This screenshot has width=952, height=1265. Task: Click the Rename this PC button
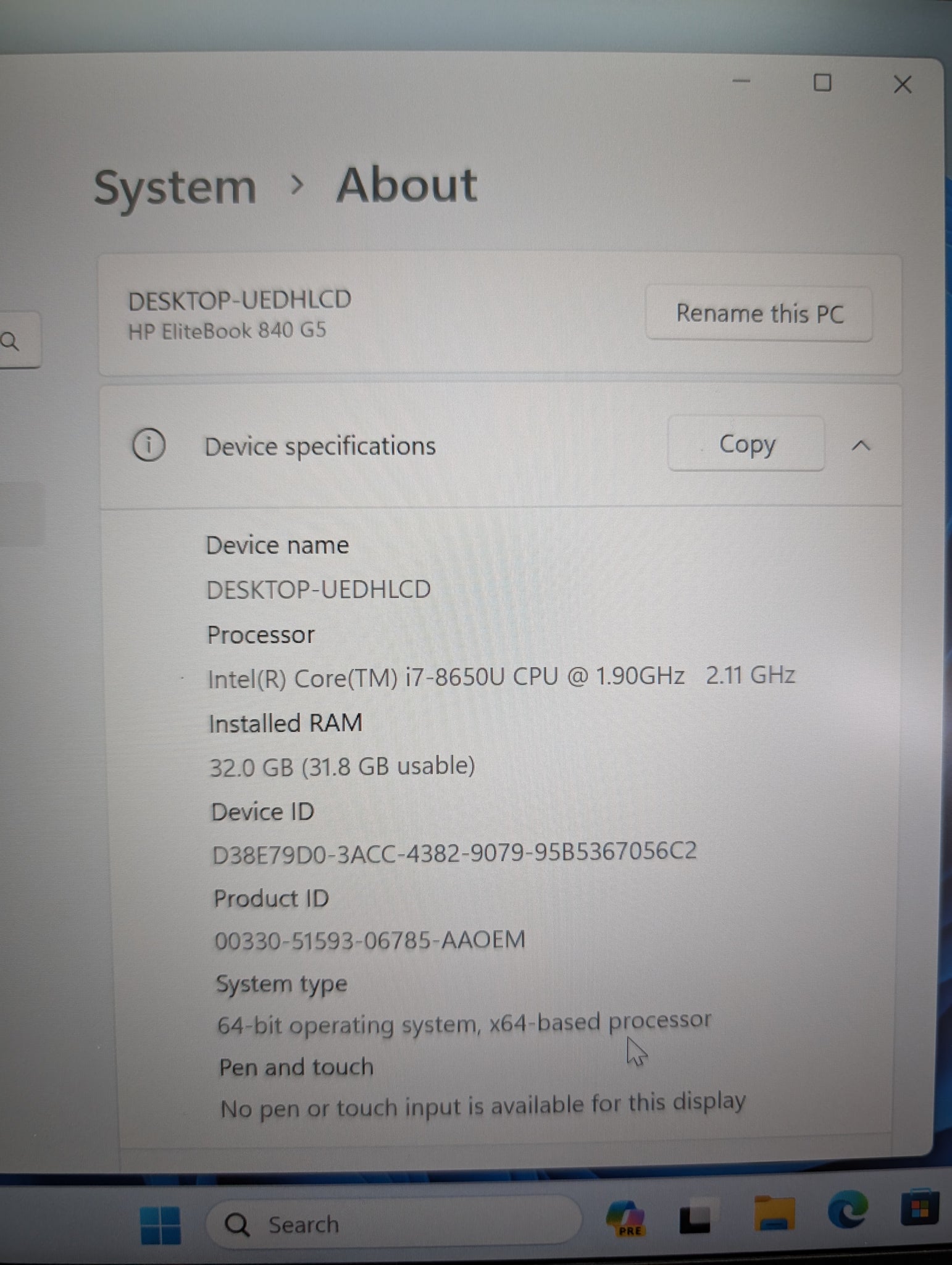point(759,314)
